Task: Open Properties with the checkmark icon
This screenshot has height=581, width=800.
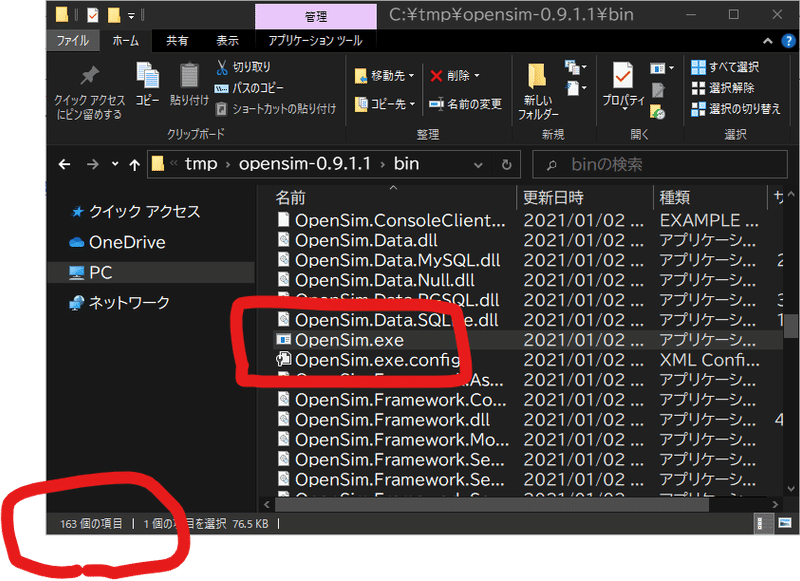Action: point(623,76)
